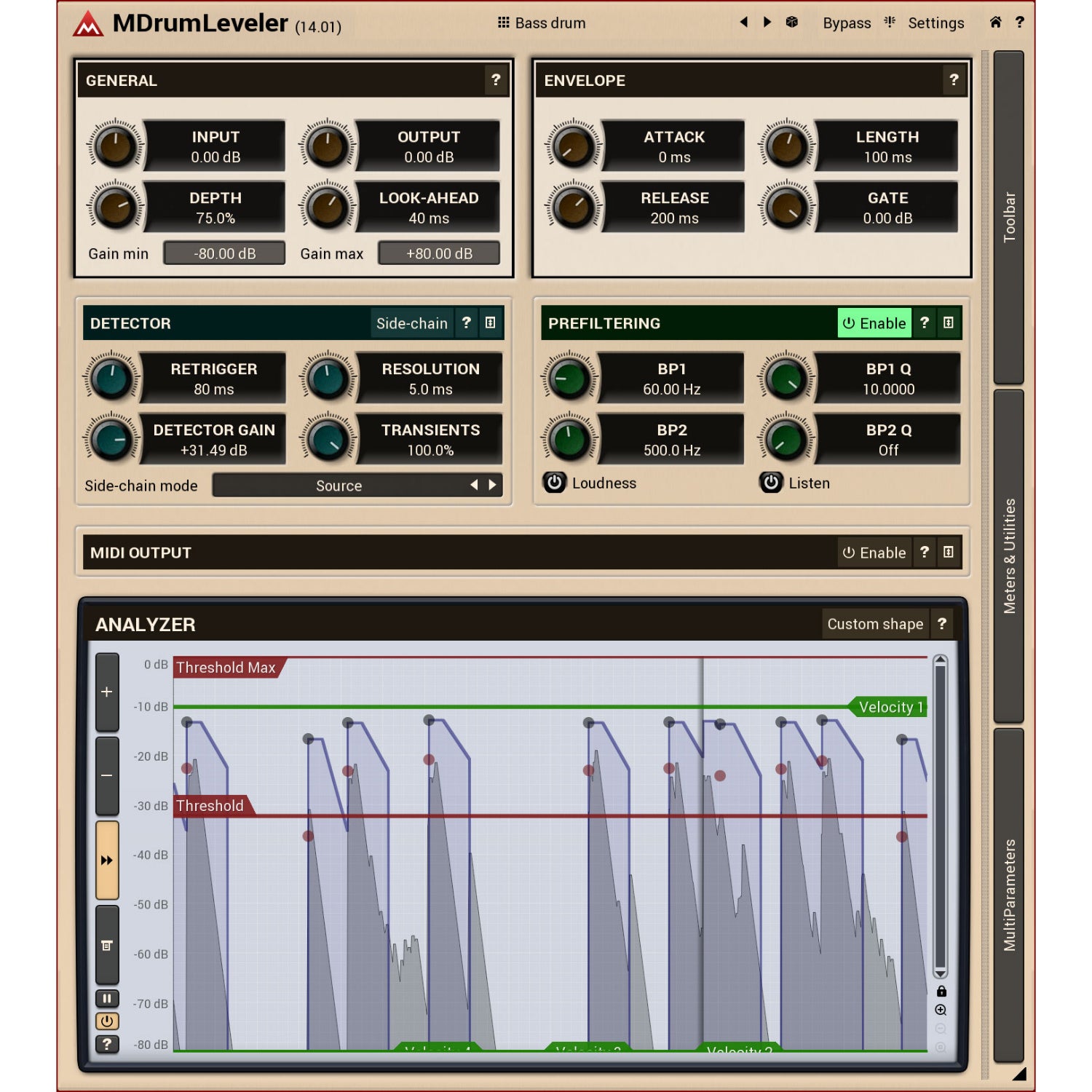
Task: Expand the Meters & Utilities side panel
Action: pyautogui.click(x=1009, y=556)
